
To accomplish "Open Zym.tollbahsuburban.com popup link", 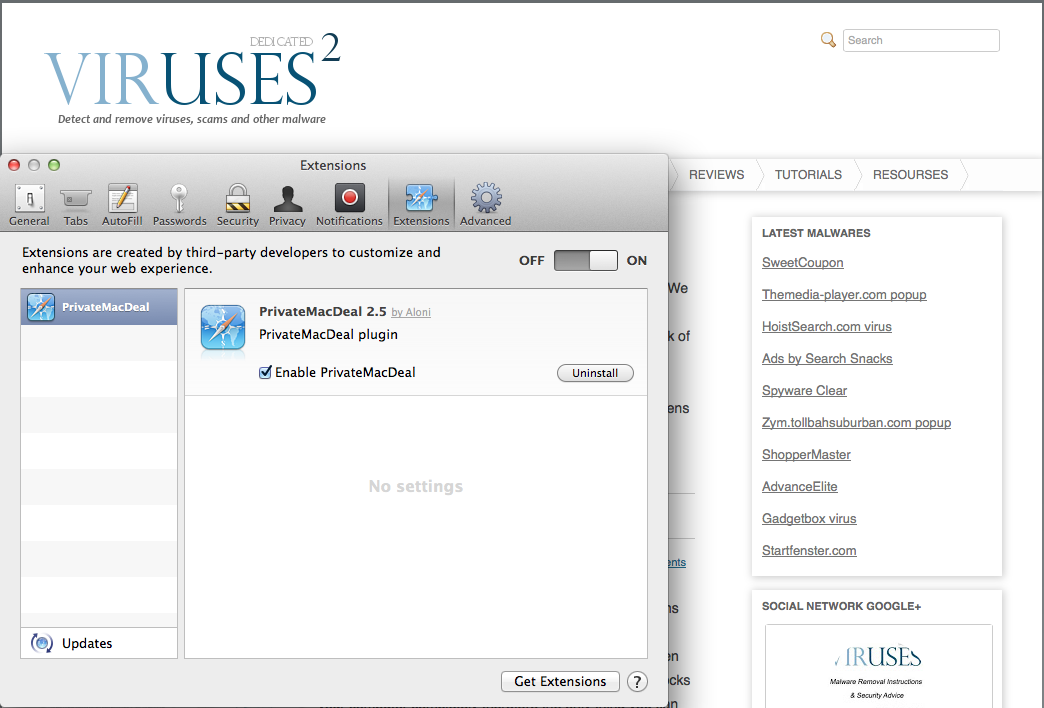I will (x=856, y=422).
